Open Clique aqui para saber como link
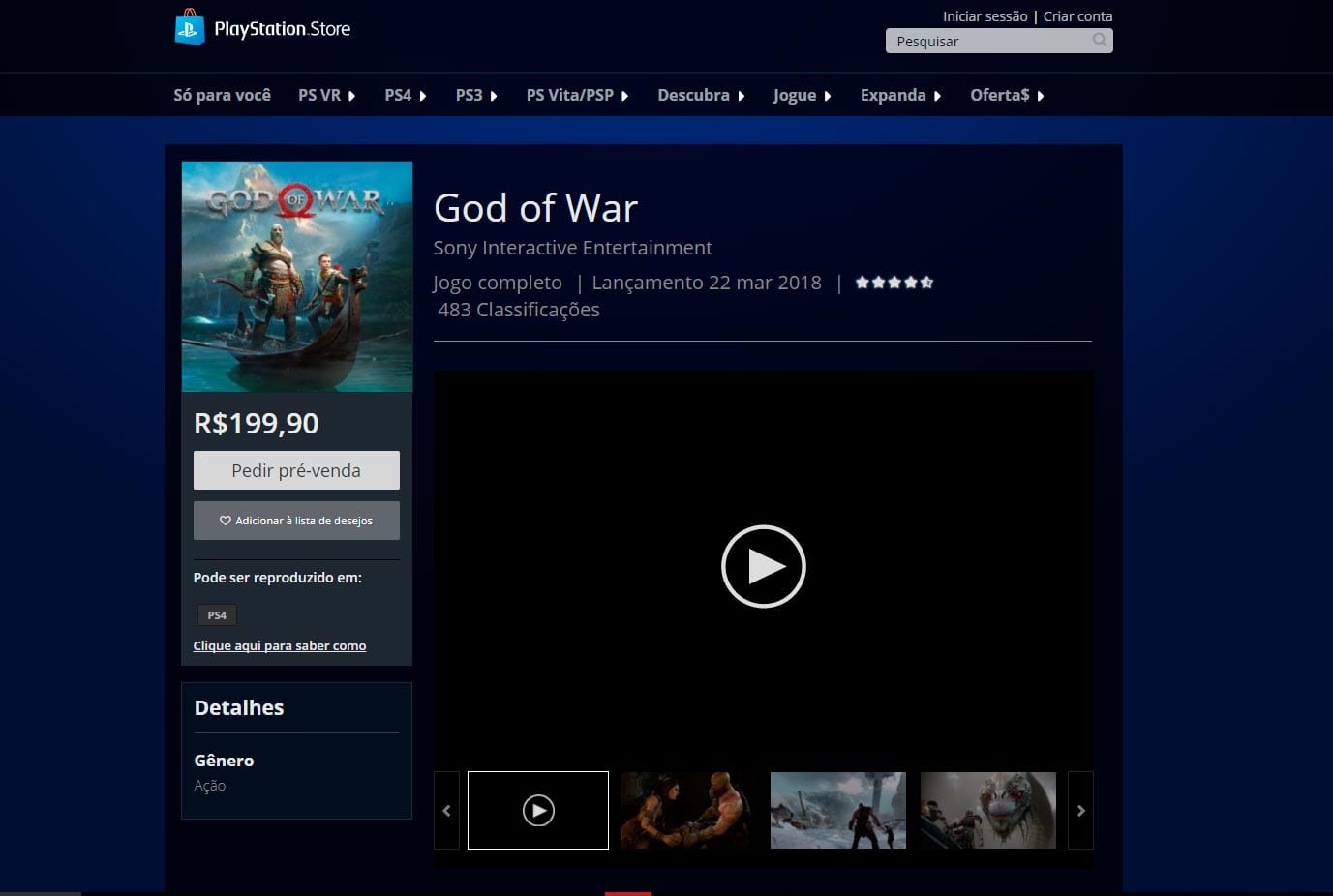Image resolution: width=1333 pixels, height=896 pixels. pos(280,645)
